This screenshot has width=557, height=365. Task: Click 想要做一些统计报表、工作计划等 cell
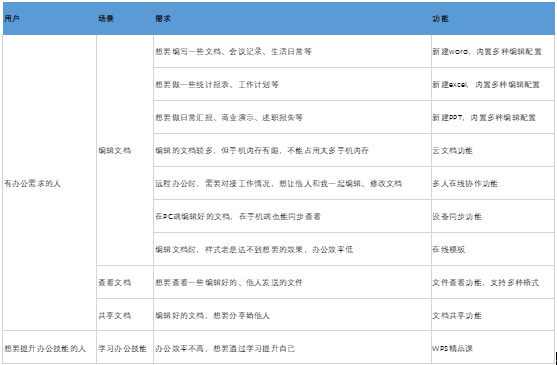[292, 84]
